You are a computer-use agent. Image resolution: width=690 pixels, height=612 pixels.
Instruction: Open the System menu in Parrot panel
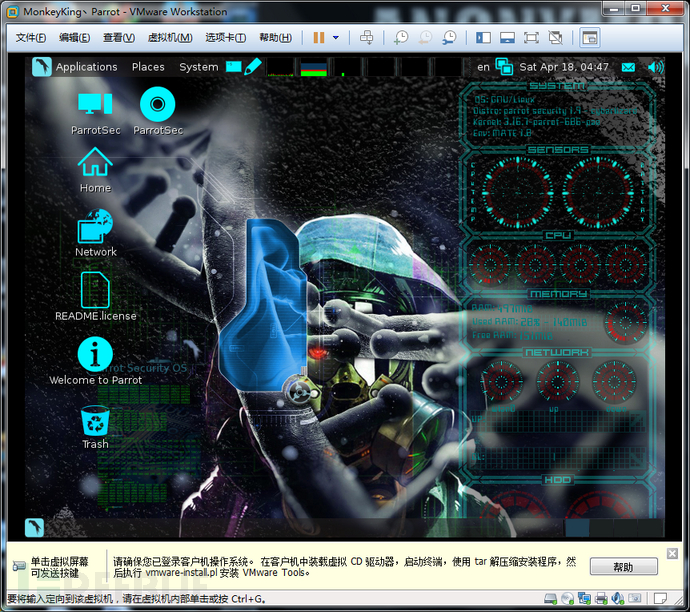(x=198, y=67)
